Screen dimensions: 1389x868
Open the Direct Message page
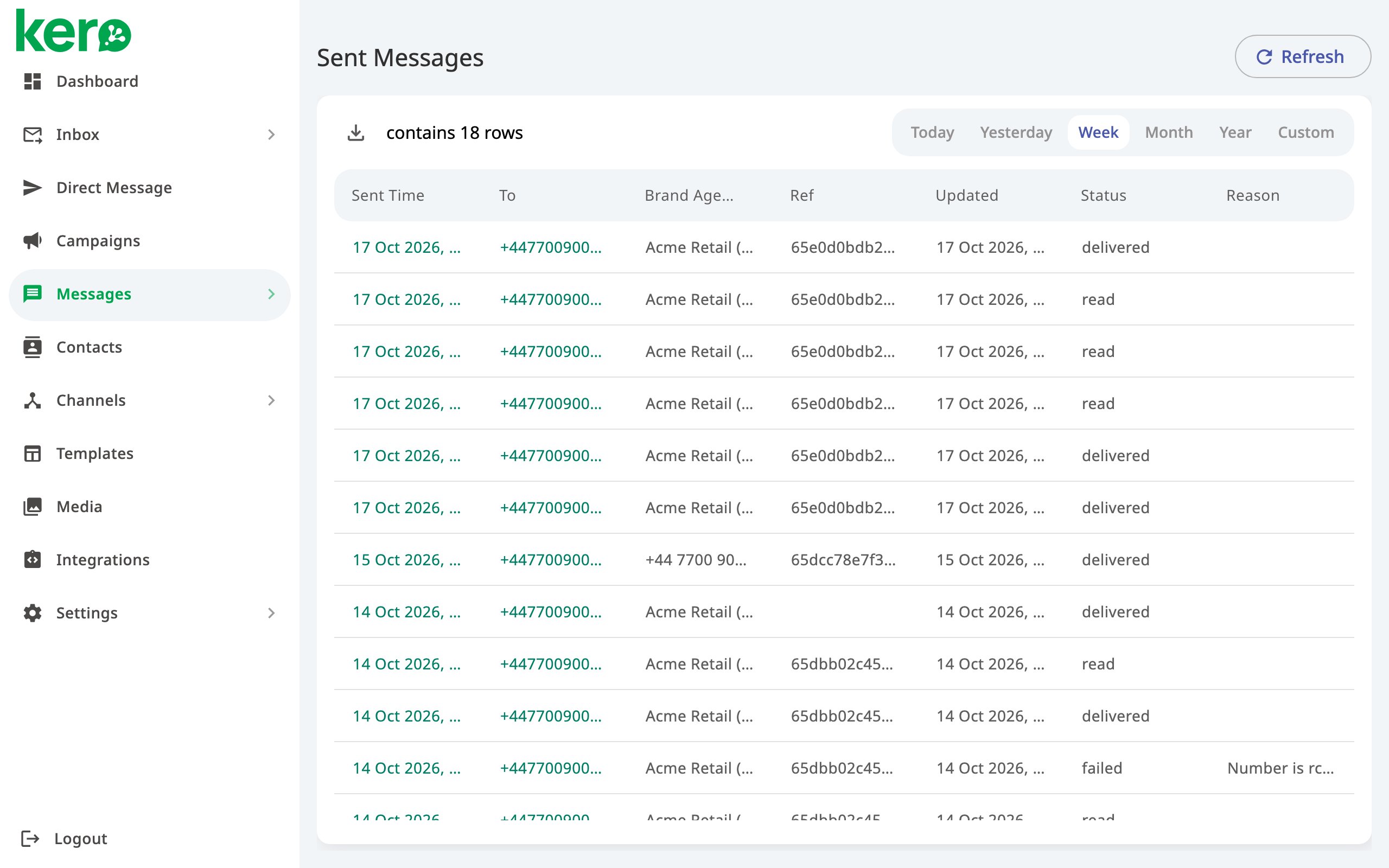(x=114, y=188)
